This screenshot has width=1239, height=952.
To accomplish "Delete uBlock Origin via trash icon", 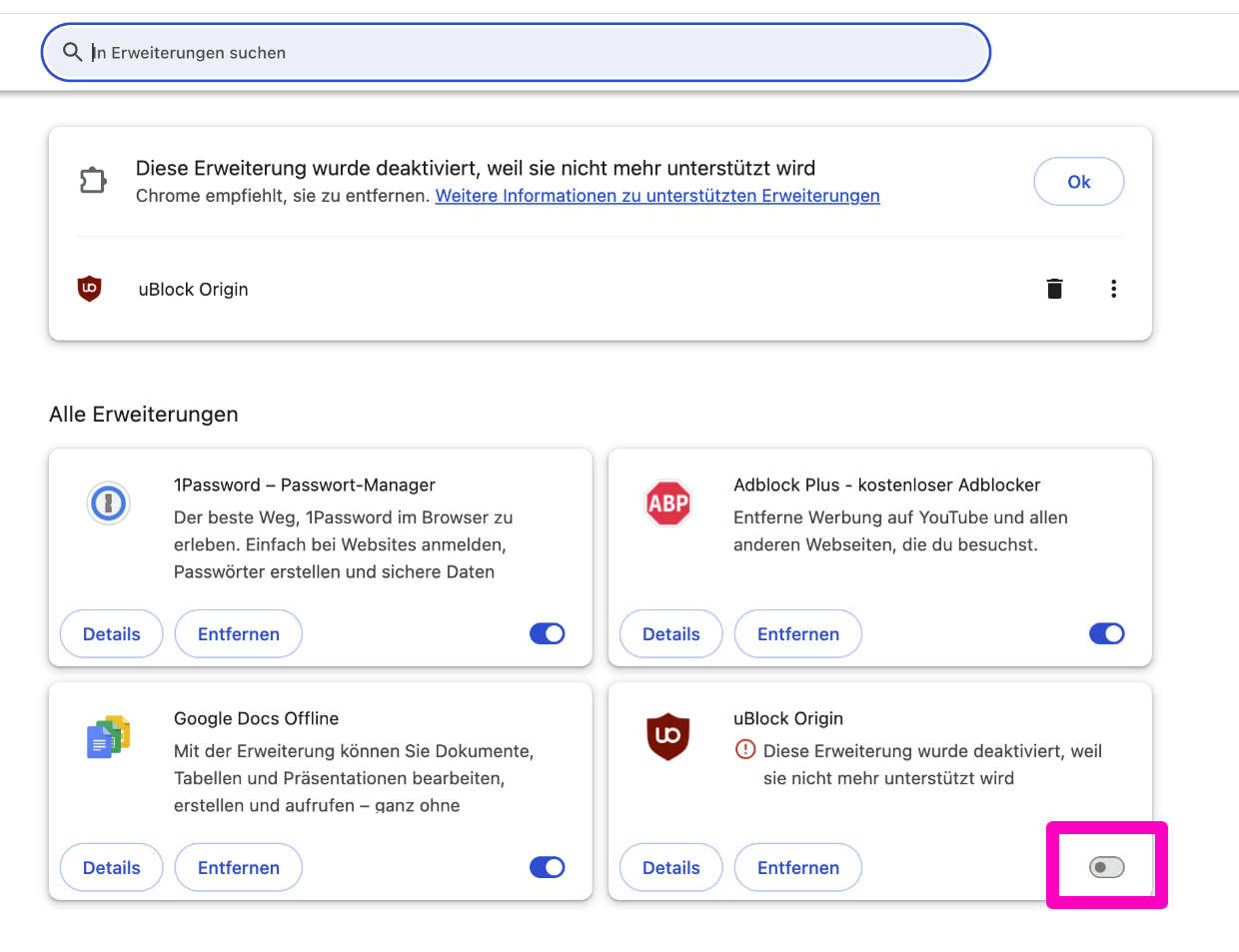I will tap(1054, 289).
